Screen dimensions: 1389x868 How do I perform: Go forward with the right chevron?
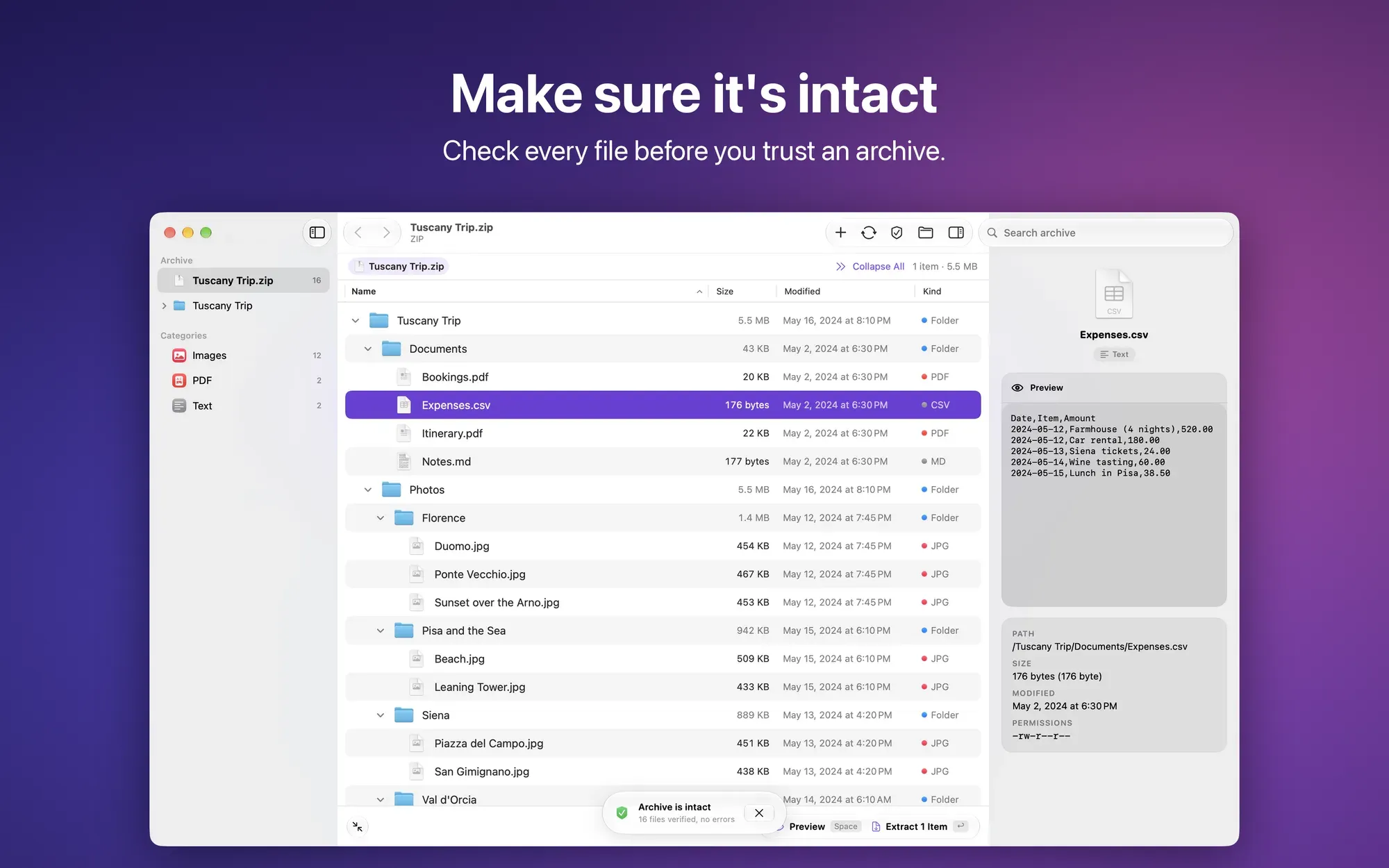tap(386, 233)
